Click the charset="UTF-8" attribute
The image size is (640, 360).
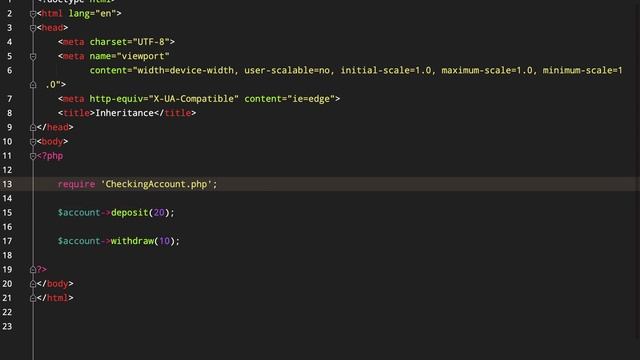click(x=129, y=42)
